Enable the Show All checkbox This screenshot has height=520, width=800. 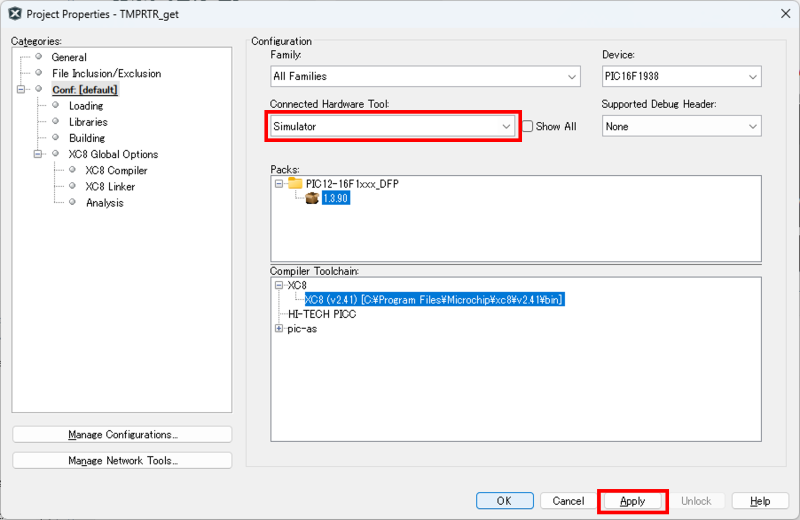coord(528,127)
